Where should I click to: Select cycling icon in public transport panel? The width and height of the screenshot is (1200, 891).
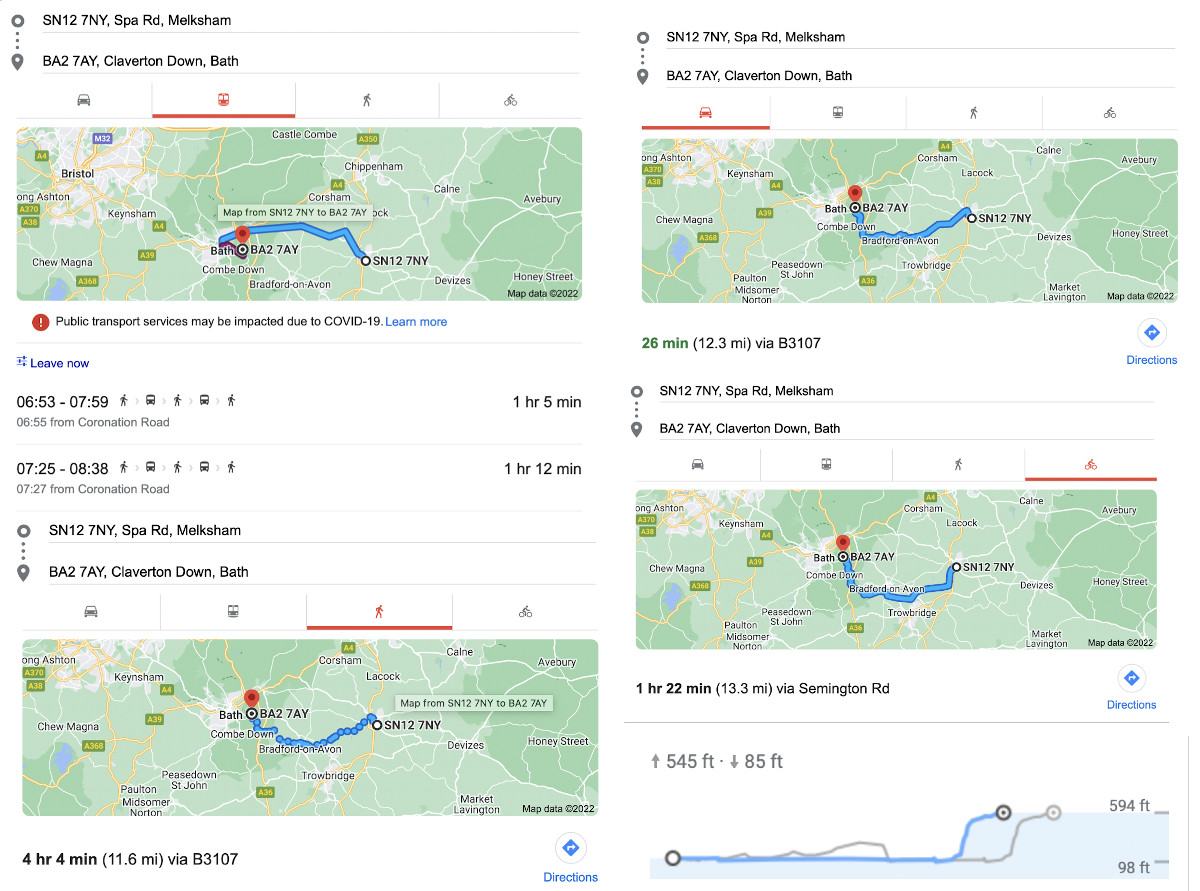click(510, 100)
